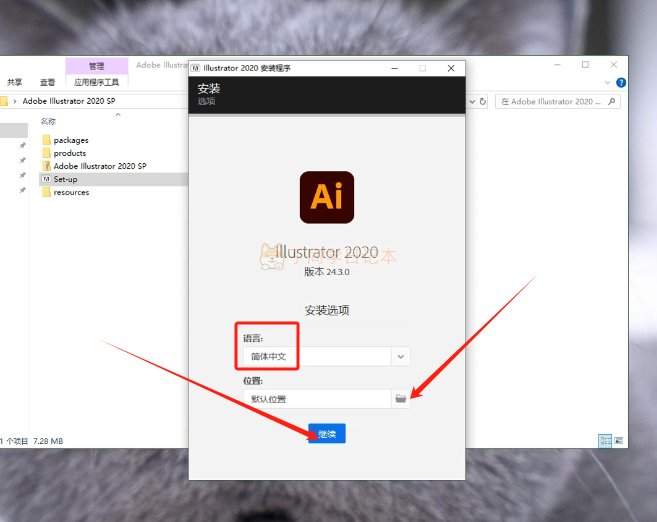Image resolution: width=657 pixels, height=522 pixels.
Task: Close the Illustrator 2020 installer window
Action: point(451,68)
